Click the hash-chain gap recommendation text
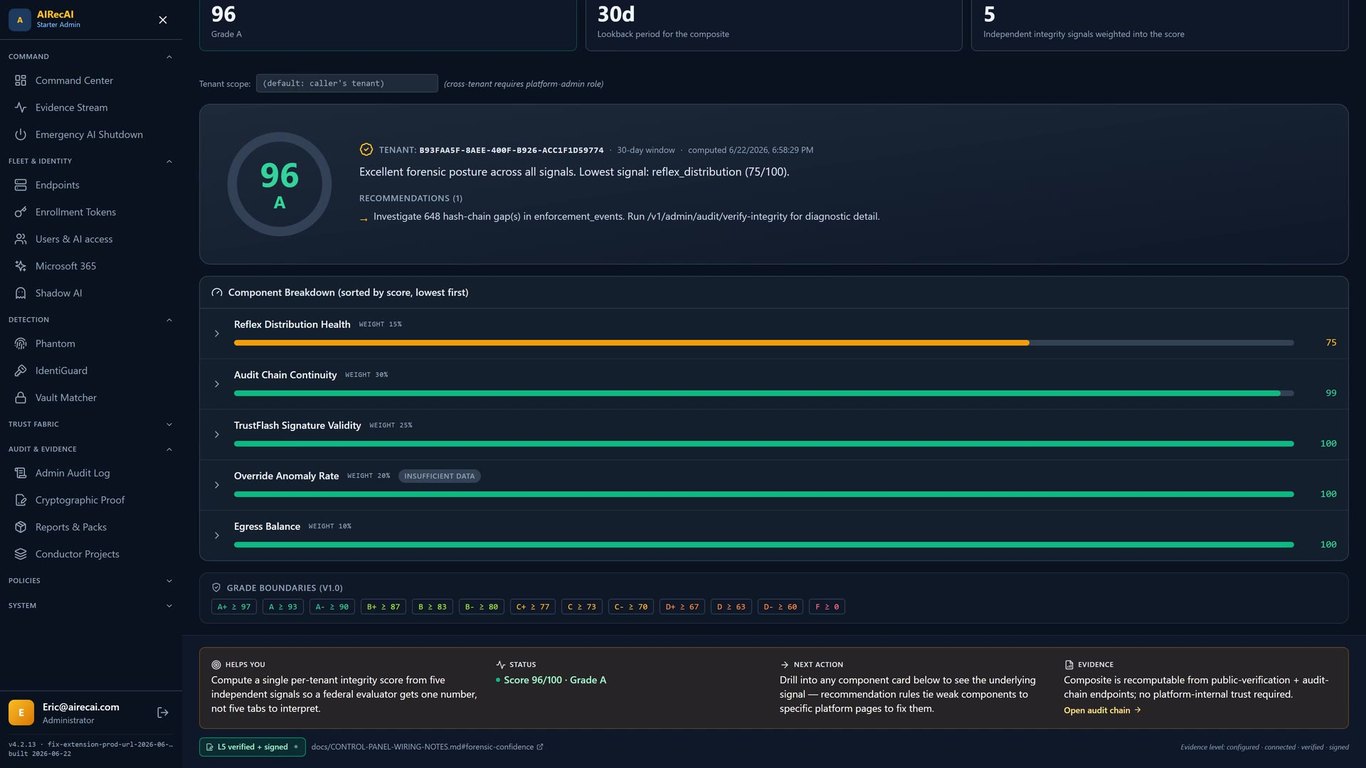The width and height of the screenshot is (1366, 768). pos(626,216)
